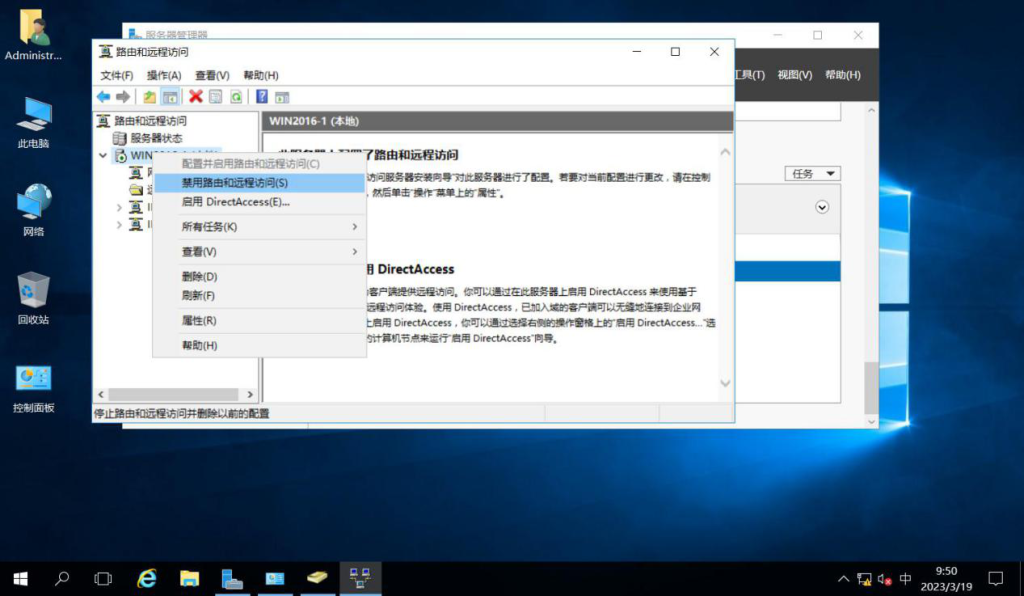
Task: Open the 操作(A) menu in menu bar
Action: [164, 75]
